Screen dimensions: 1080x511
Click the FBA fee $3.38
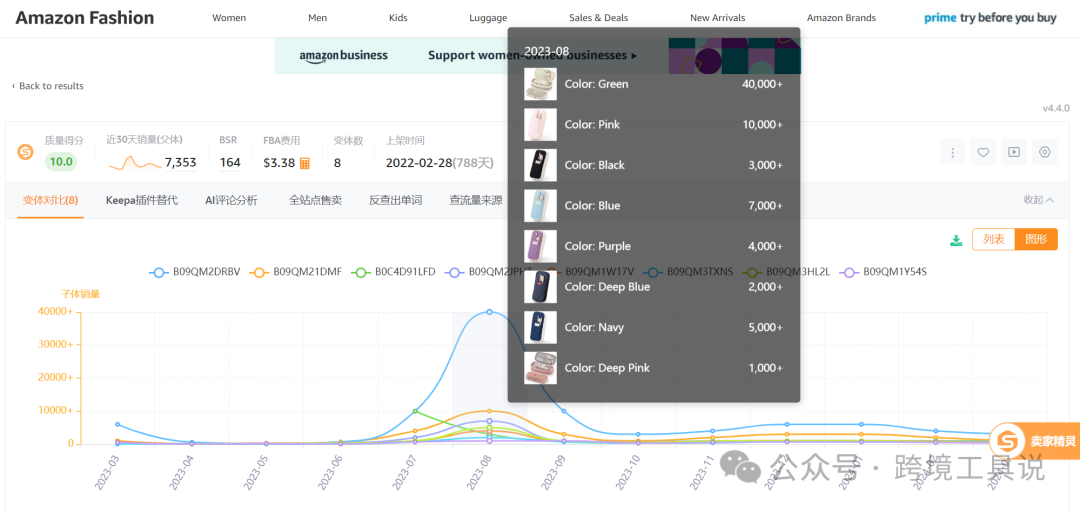279,163
